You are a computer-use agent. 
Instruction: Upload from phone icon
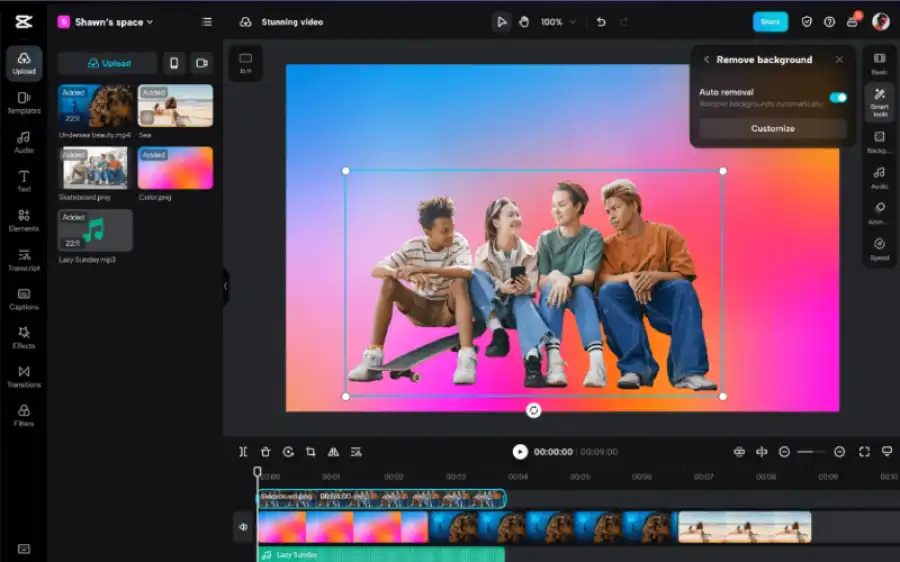click(174, 63)
